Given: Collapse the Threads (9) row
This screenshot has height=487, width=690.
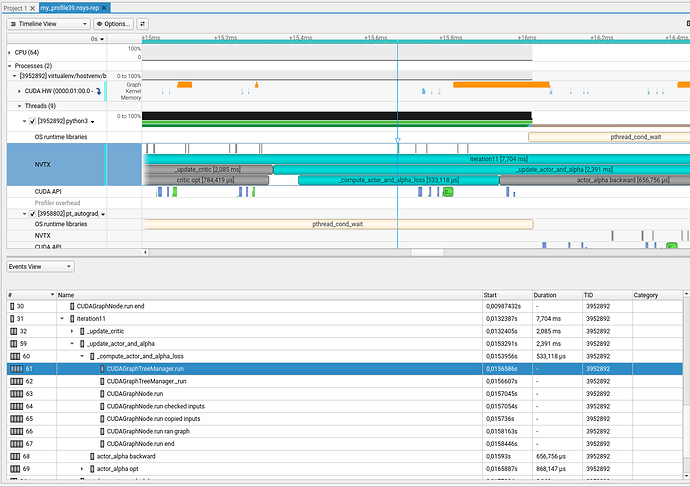Looking at the screenshot, I should click(x=19, y=106).
